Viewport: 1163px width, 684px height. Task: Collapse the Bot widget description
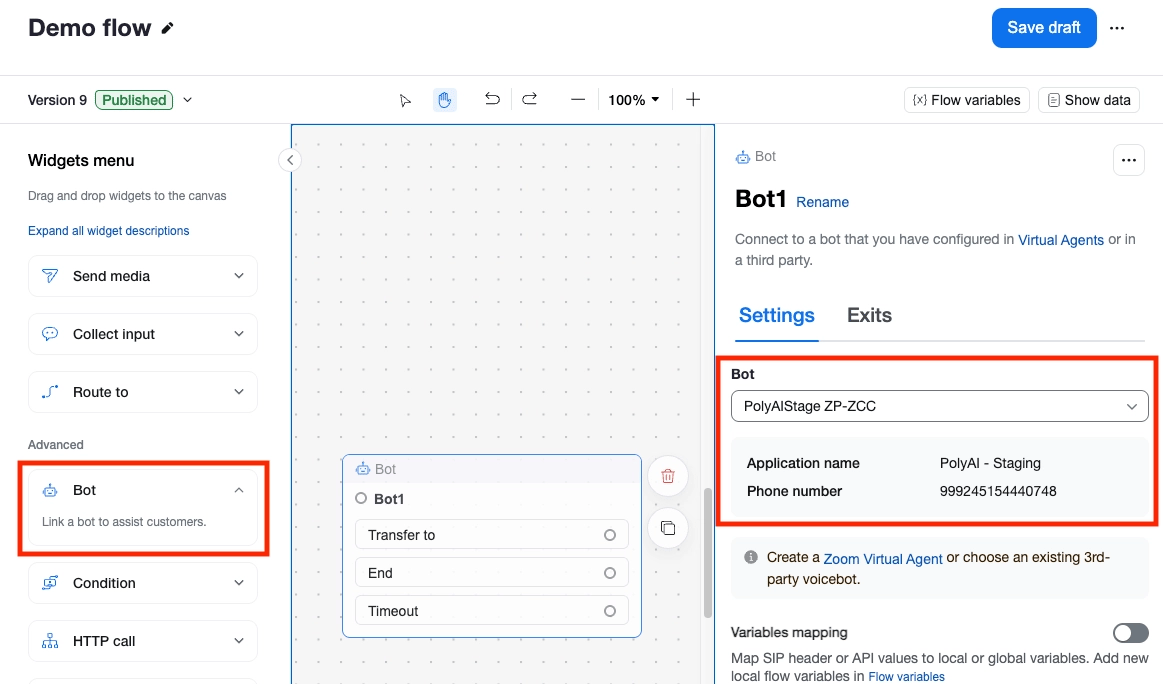pyautogui.click(x=239, y=490)
